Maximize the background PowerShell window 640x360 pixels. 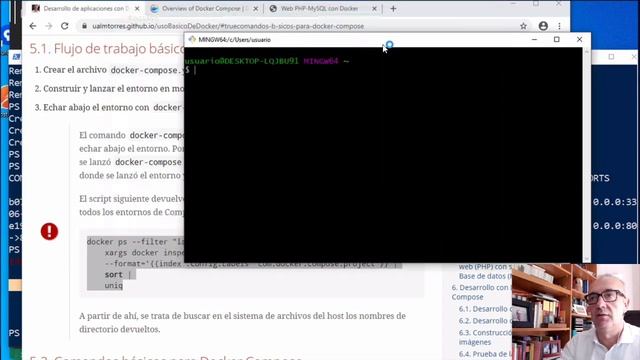click(x=611, y=57)
